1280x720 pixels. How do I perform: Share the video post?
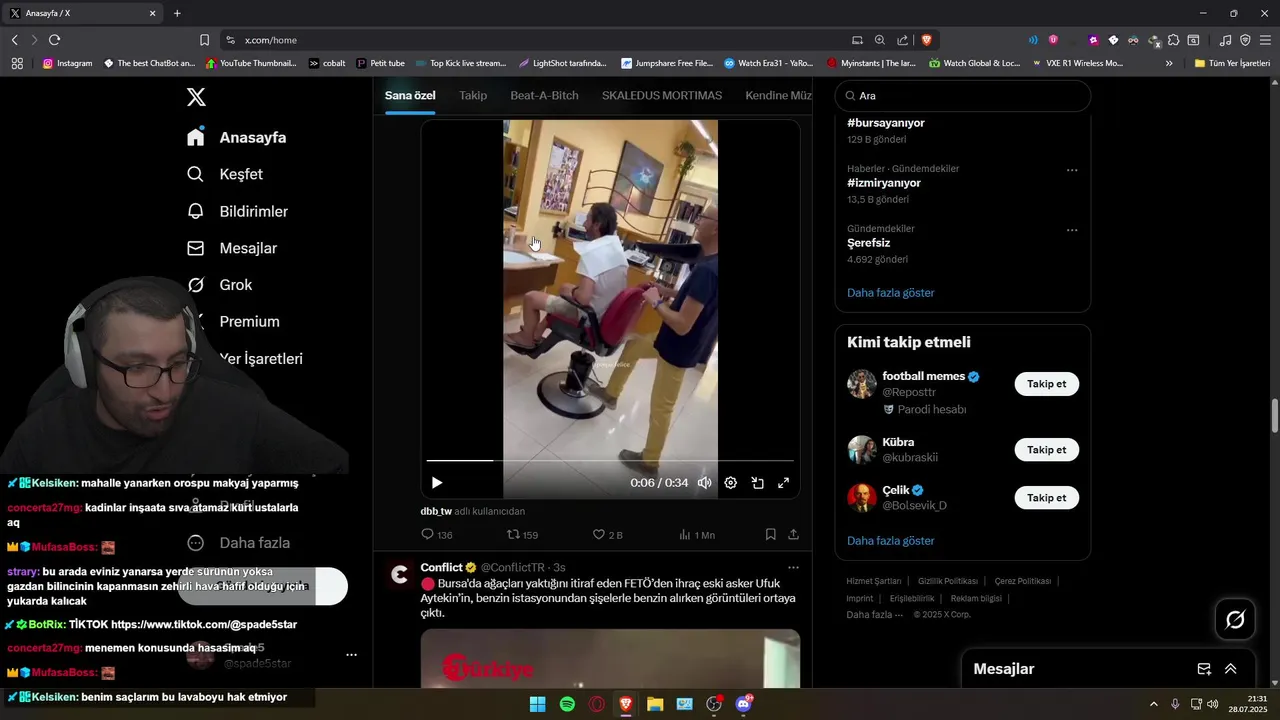(x=793, y=535)
